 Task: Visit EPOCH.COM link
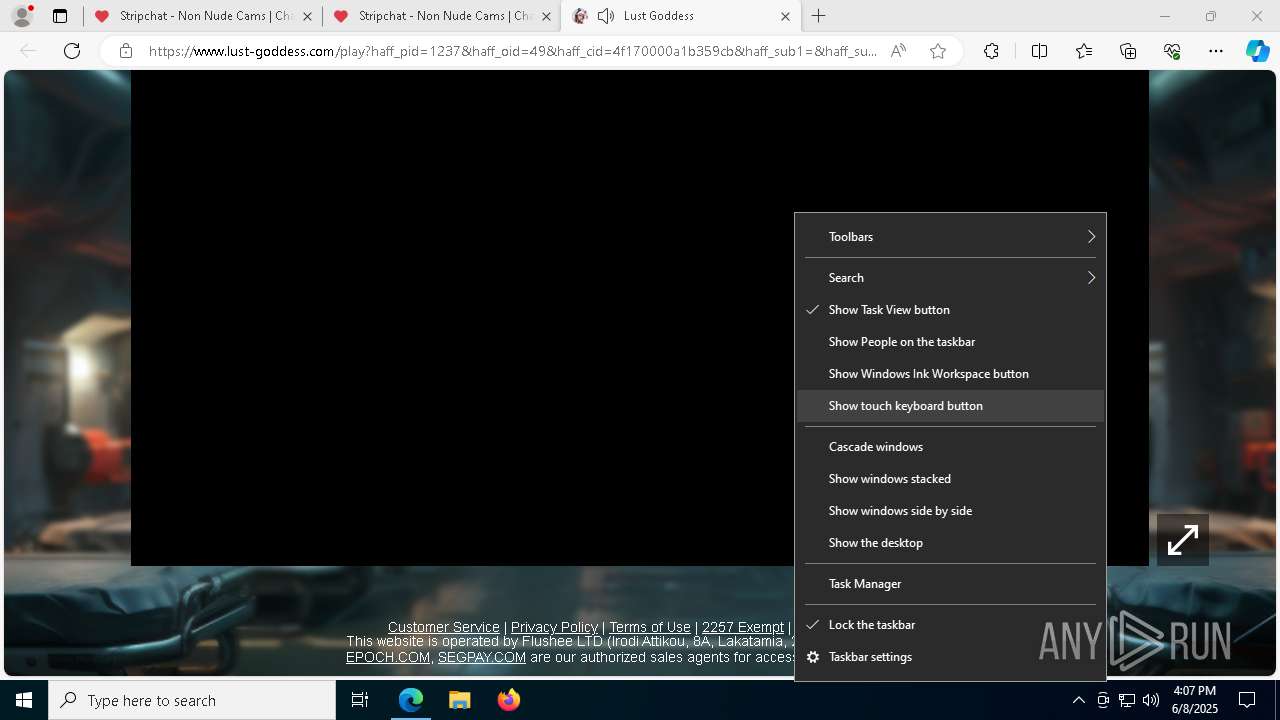[x=388, y=657]
